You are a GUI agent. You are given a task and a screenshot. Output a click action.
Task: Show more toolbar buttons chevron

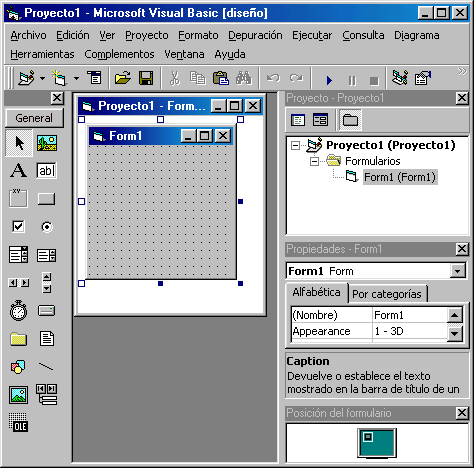click(x=462, y=71)
